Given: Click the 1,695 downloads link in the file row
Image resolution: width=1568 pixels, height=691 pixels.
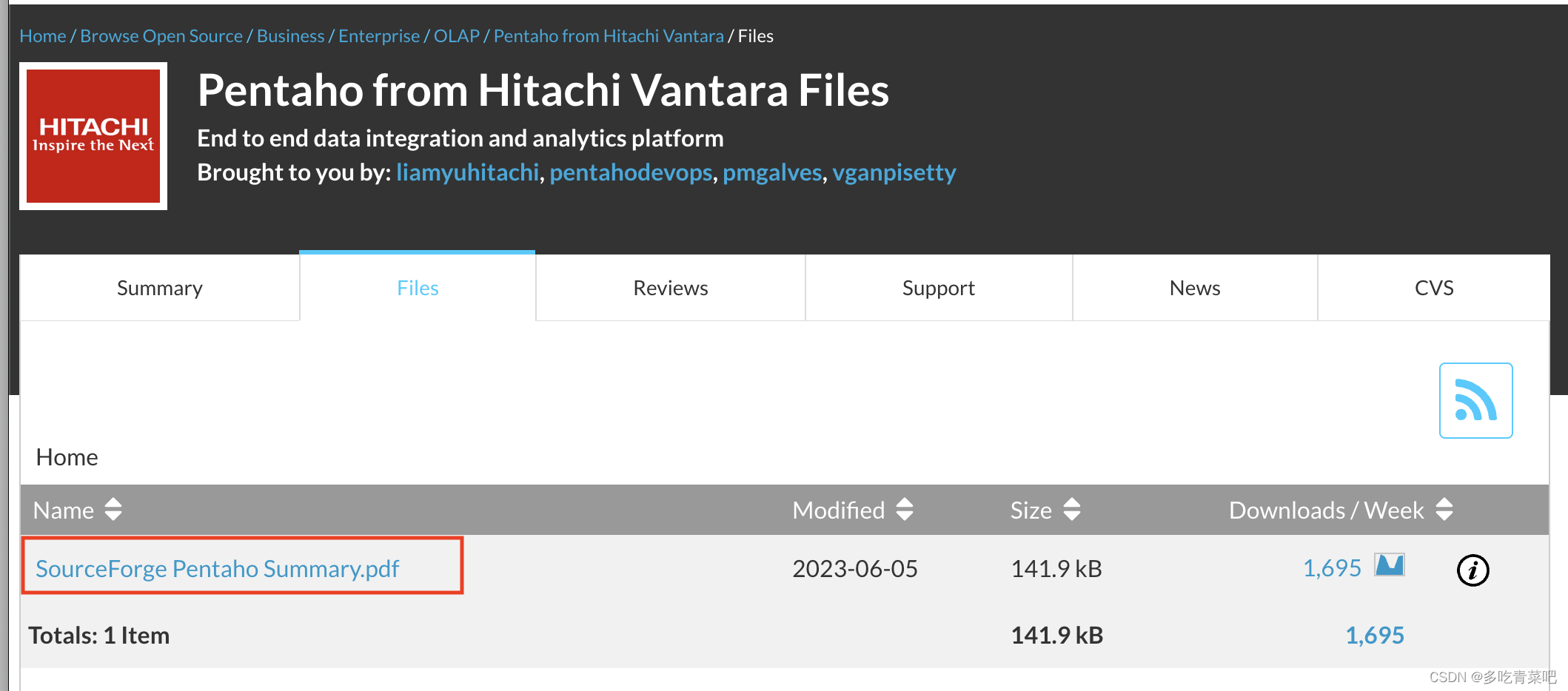Looking at the screenshot, I should [x=1332, y=567].
